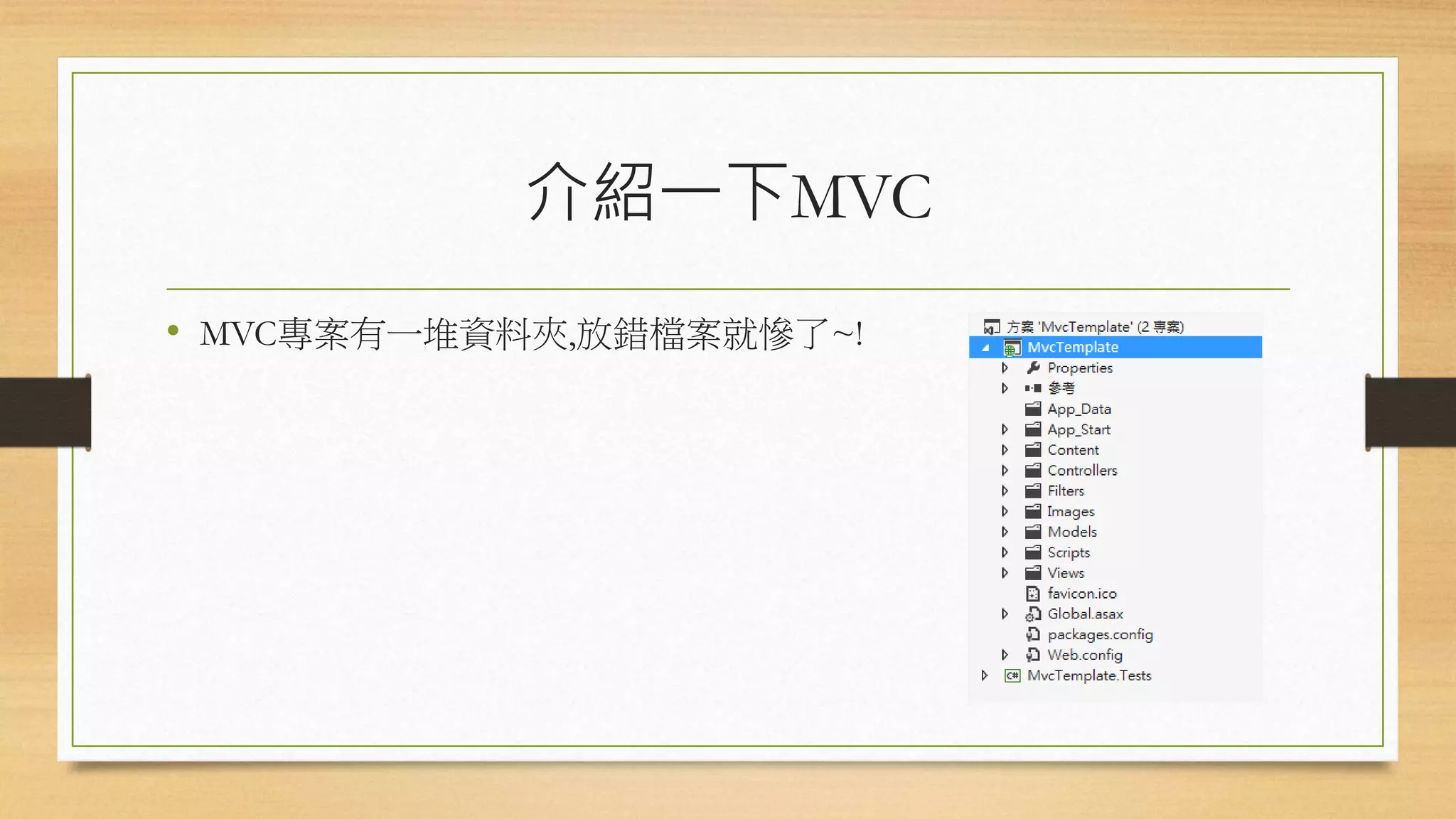Expand the Images folder
The height and width of the screenshot is (819, 1456).
coord(1005,511)
